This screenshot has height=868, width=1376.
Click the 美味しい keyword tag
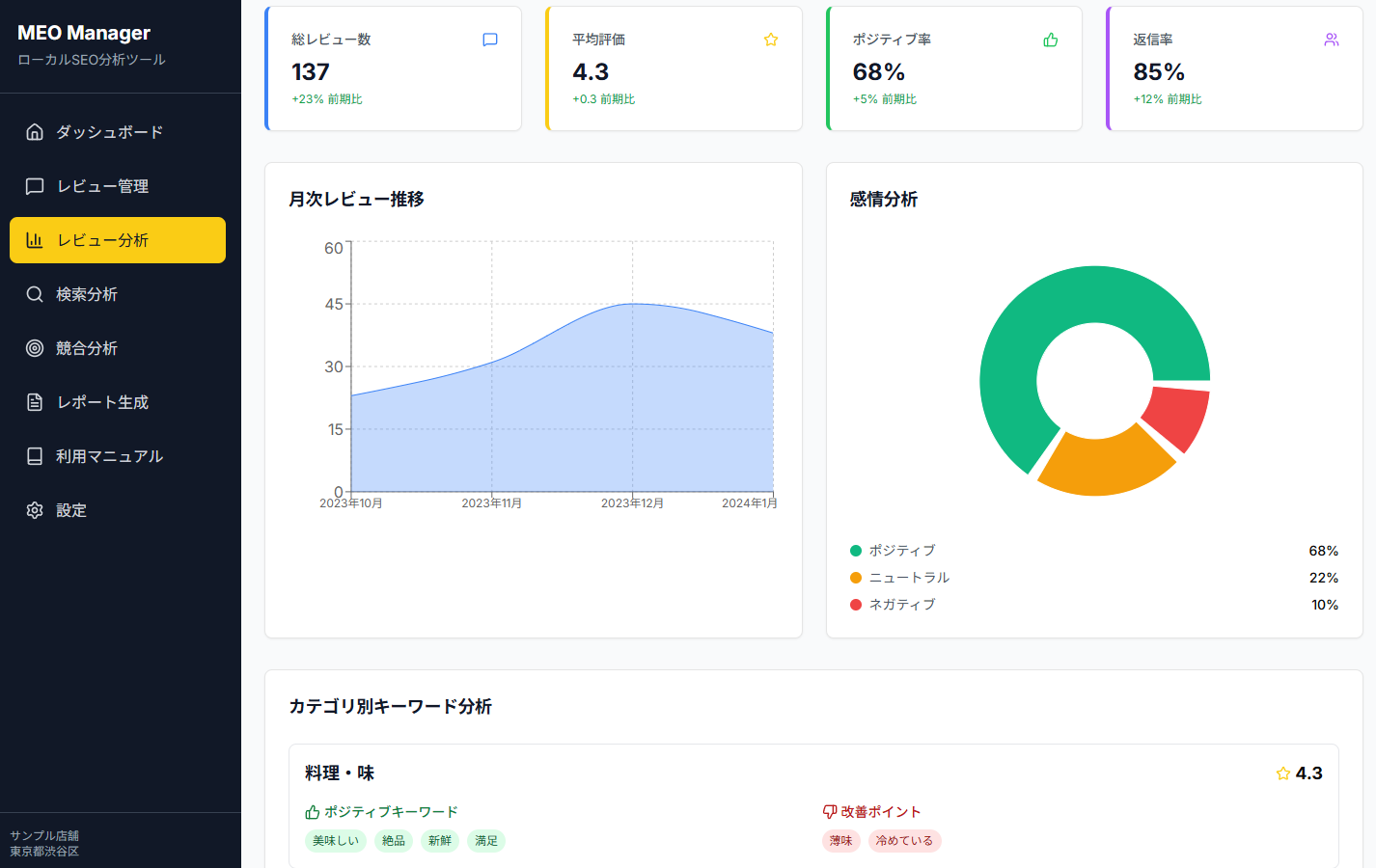tap(335, 840)
